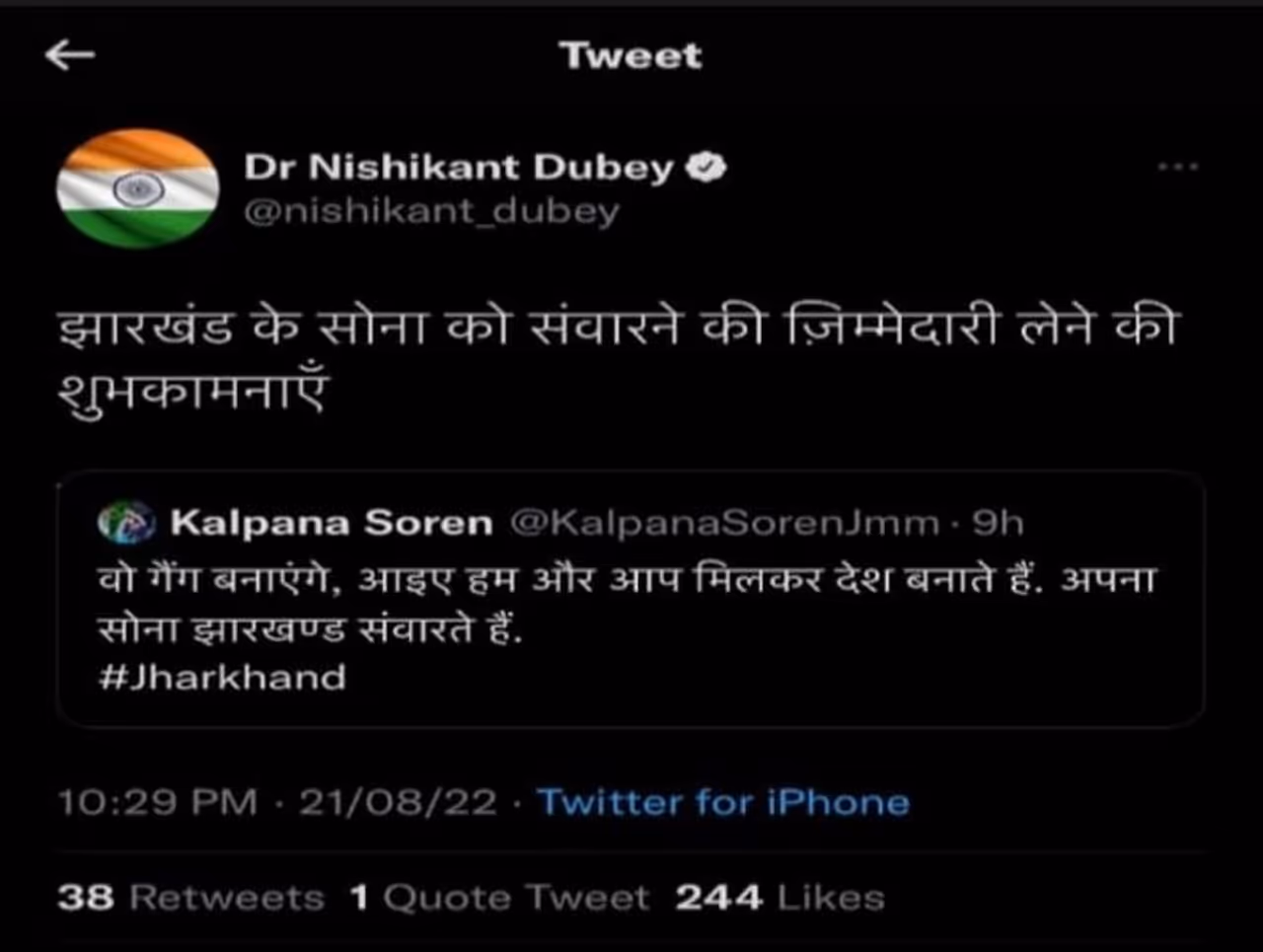Open the three-dot more options menu
This screenshot has height=952, width=1263.
pos(1177,168)
